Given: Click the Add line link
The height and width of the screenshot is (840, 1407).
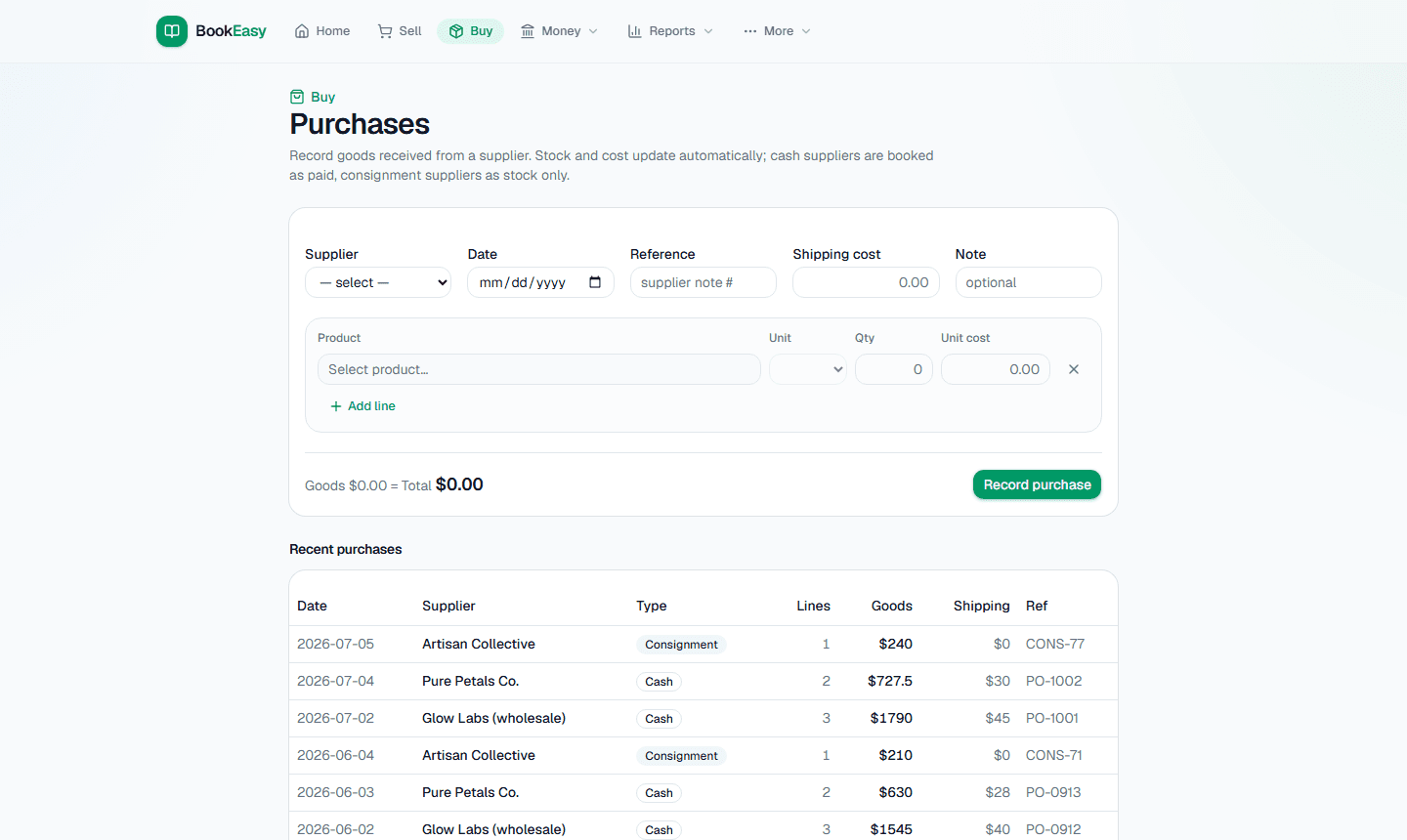Looking at the screenshot, I should pyautogui.click(x=363, y=406).
